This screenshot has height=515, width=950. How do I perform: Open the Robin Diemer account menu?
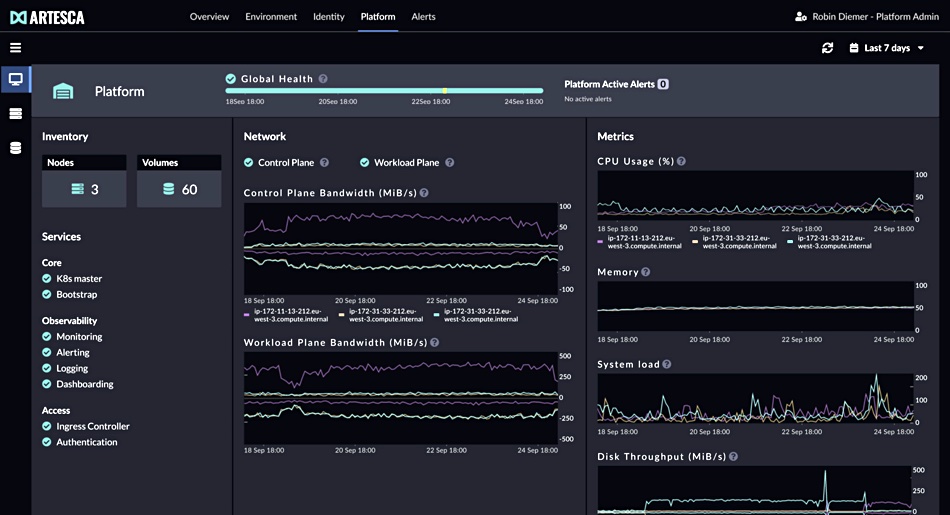pos(875,16)
